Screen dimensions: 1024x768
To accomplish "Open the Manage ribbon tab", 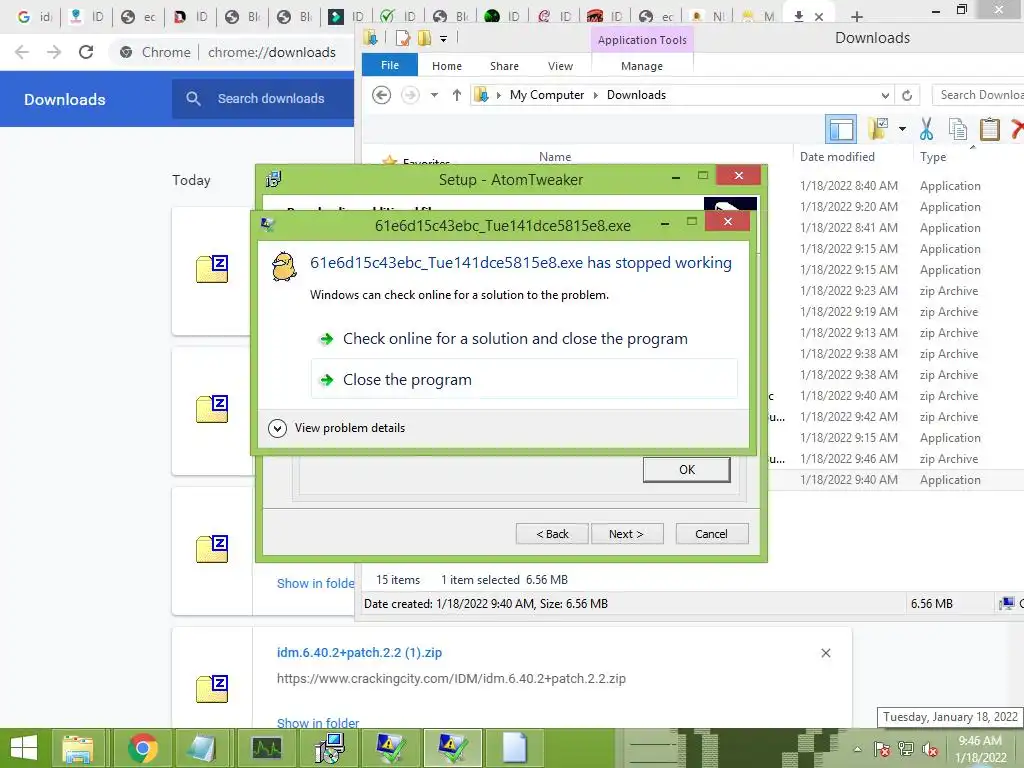I will (642, 66).
